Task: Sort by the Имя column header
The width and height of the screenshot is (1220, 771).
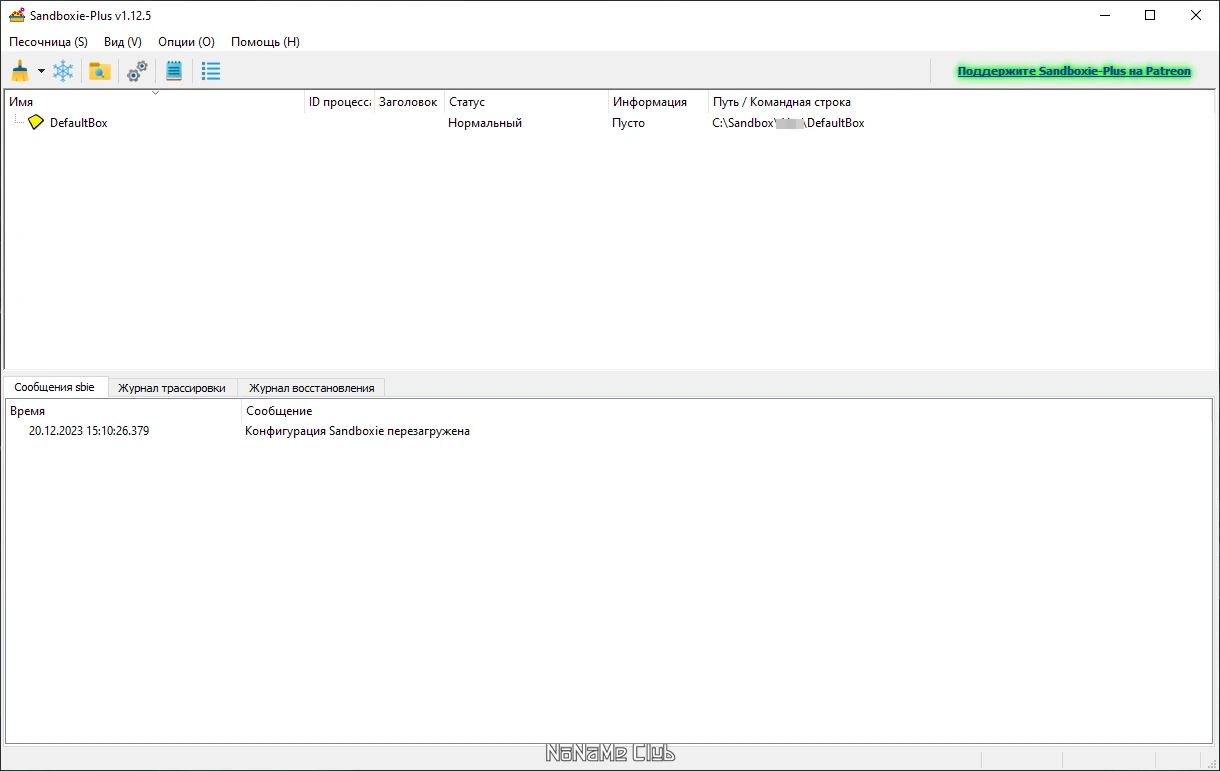Action: click(x=155, y=102)
